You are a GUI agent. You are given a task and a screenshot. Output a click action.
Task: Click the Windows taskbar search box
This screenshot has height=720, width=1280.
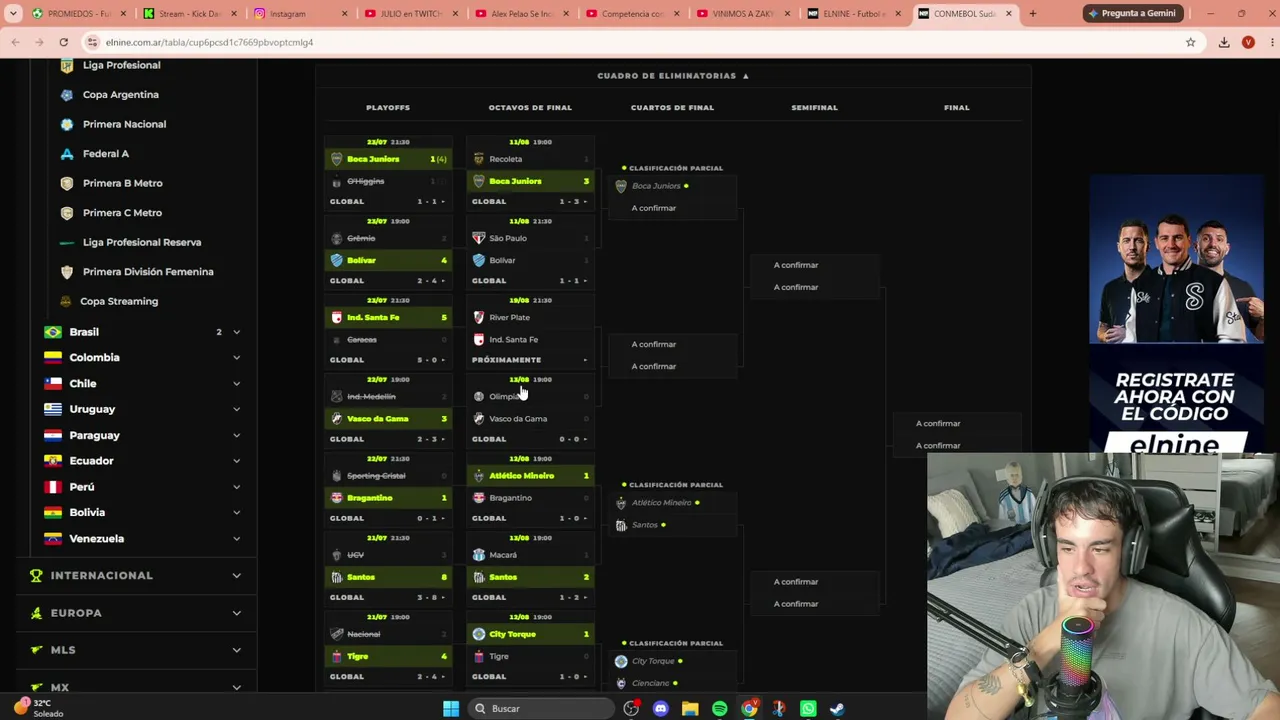[x=541, y=708]
